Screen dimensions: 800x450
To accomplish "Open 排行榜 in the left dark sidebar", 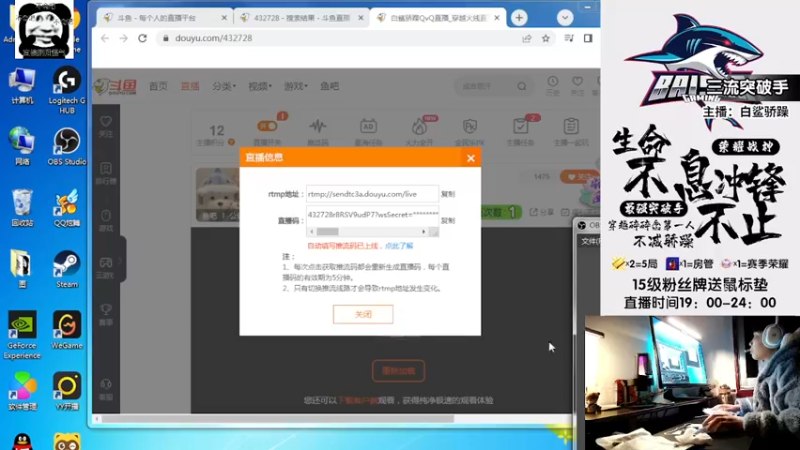I will pos(106,173).
